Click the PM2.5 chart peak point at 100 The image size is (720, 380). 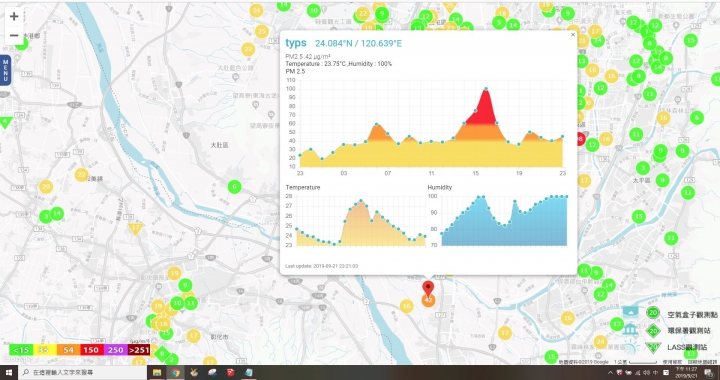486,89
